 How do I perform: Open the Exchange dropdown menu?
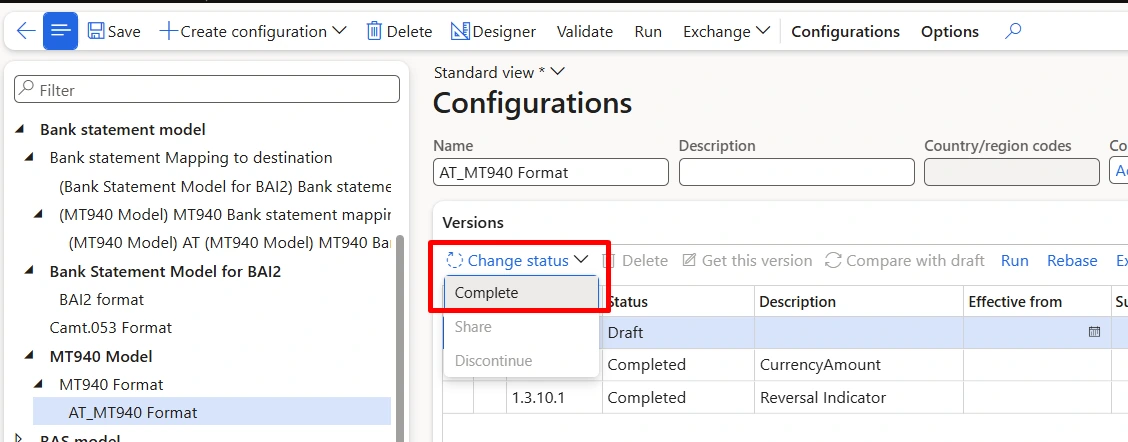point(727,32)
